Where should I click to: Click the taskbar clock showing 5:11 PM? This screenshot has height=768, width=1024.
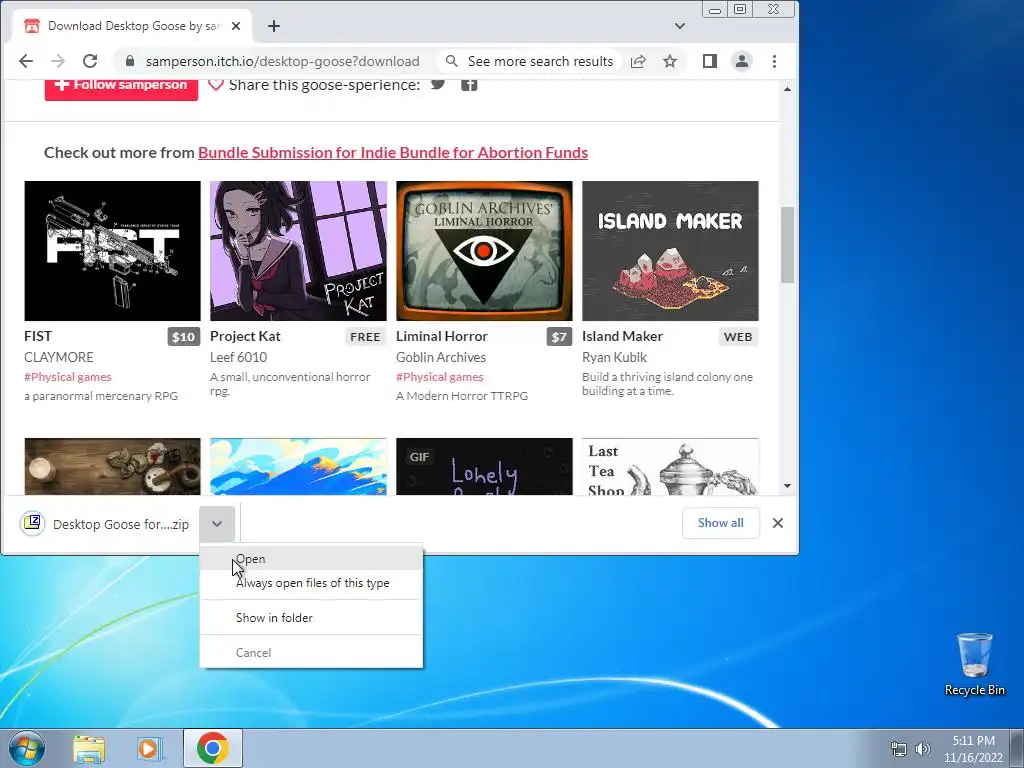[973, 749]
